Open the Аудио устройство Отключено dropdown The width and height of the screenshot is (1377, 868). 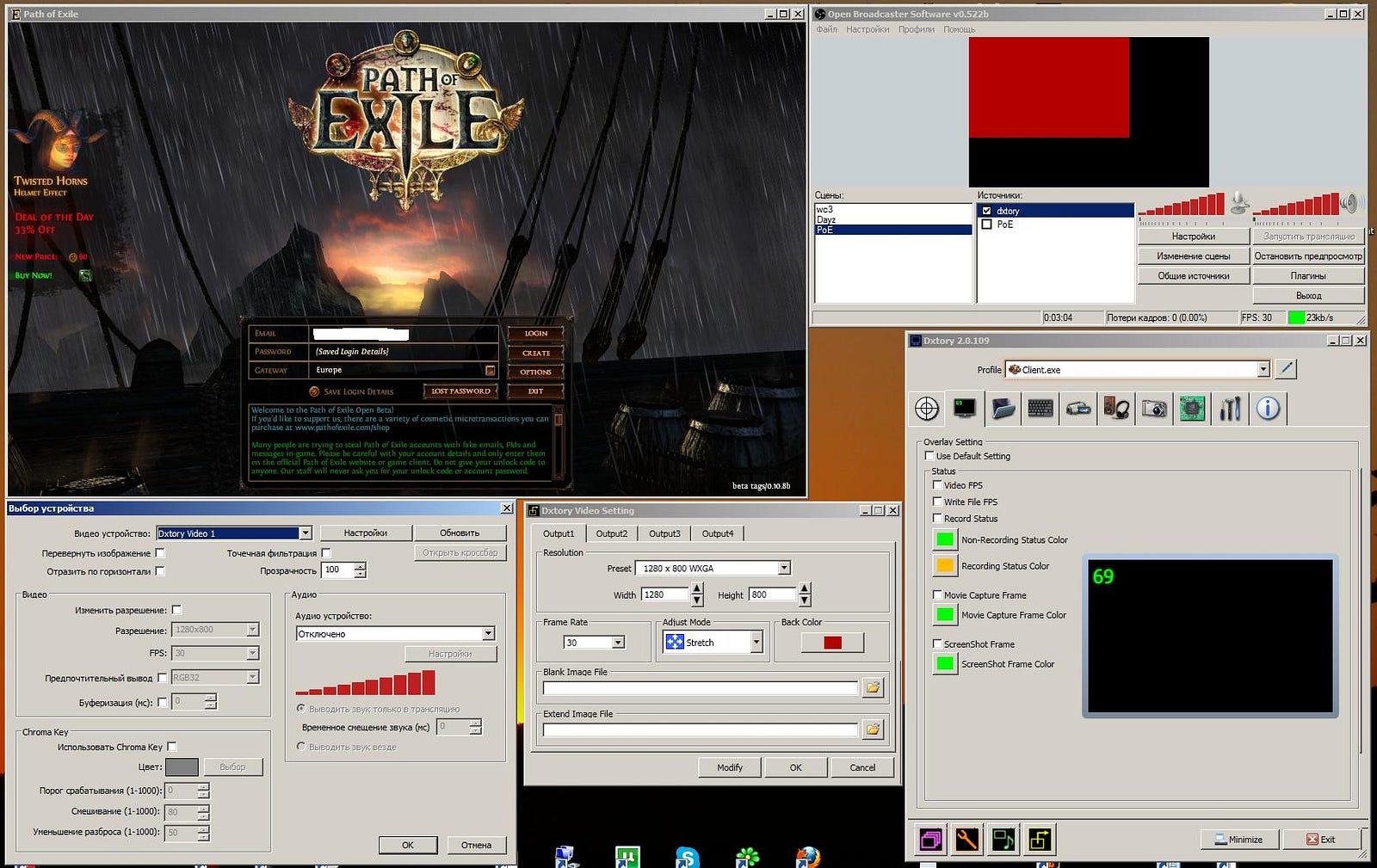point(488,633)
